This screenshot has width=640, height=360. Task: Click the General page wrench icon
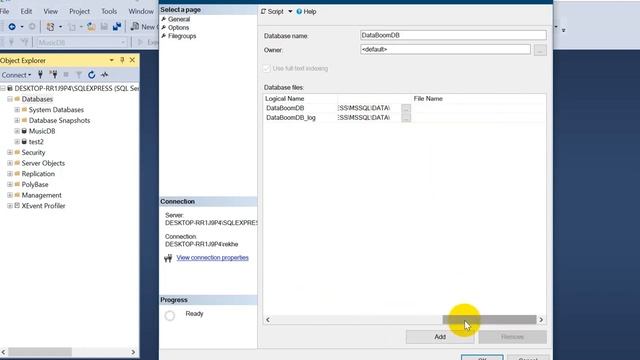tap(164, 19)
